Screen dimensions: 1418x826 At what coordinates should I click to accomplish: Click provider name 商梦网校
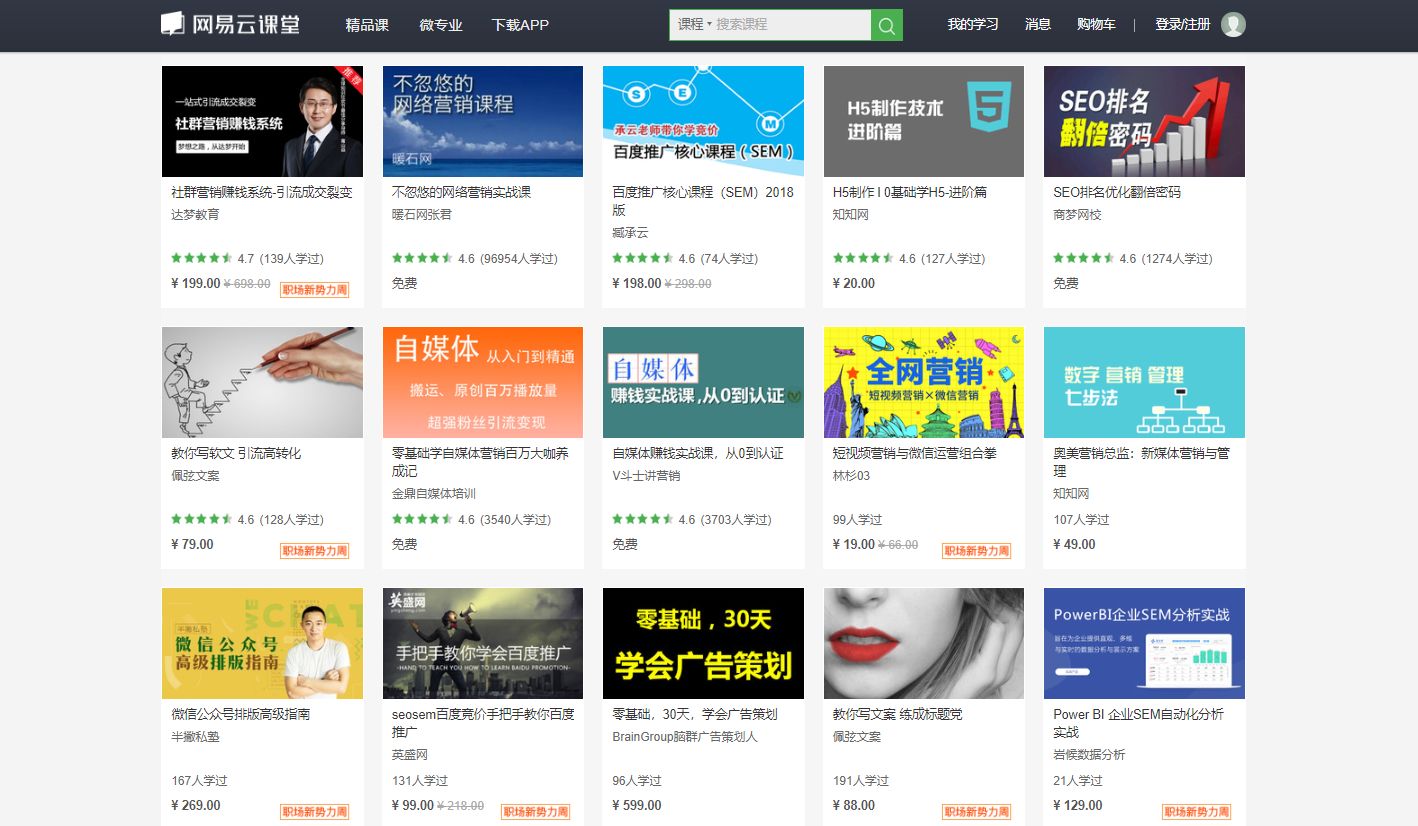[x=1077, y=215]
